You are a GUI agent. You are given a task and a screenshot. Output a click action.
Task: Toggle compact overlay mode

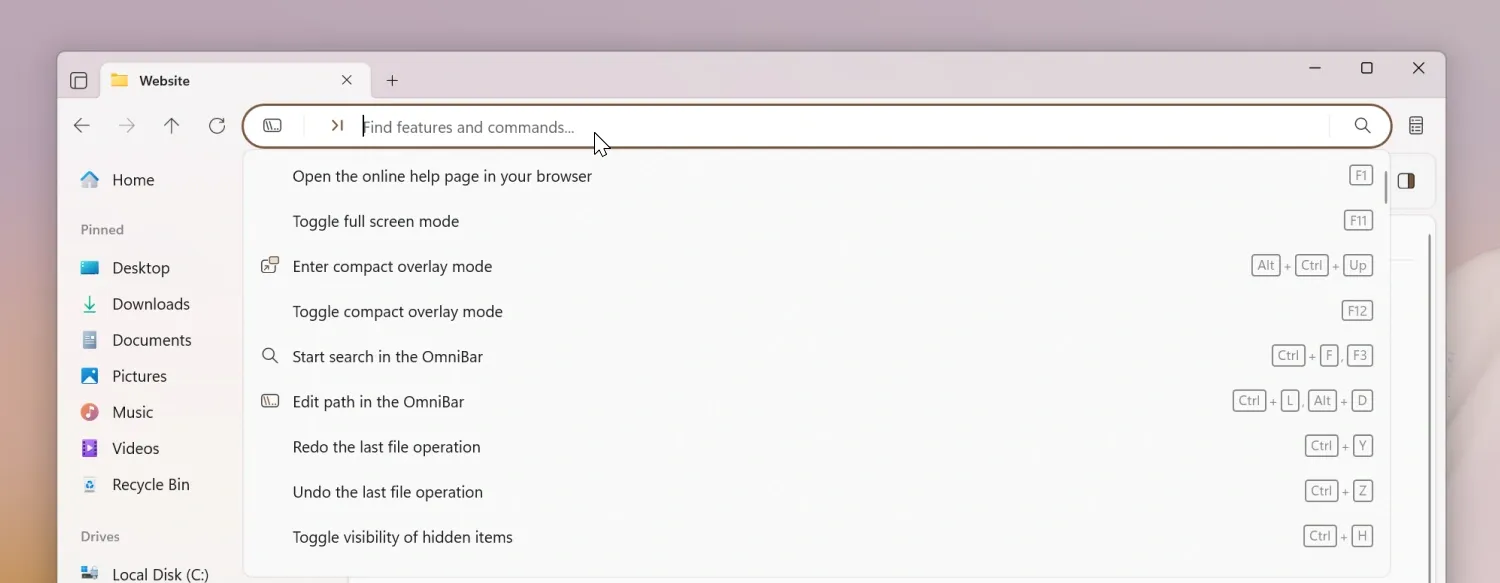point(397,311)
